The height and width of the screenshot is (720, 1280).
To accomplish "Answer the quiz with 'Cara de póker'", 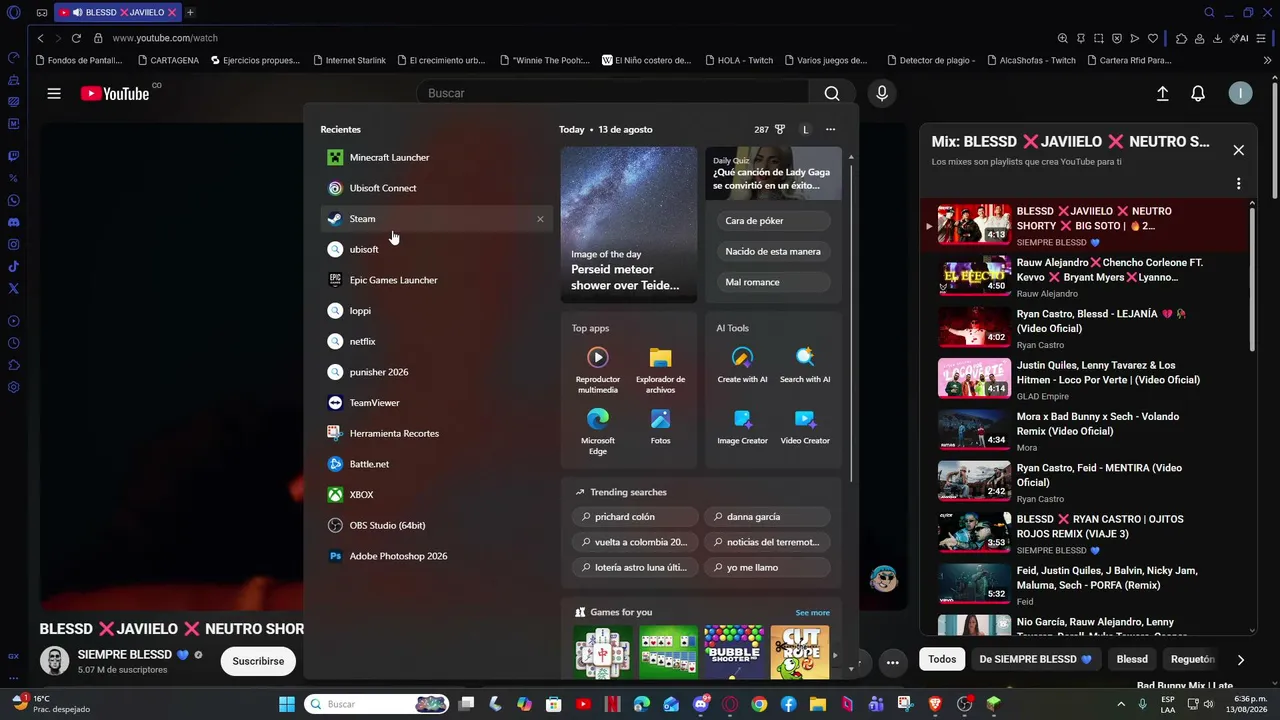I will tap(773, 221).
